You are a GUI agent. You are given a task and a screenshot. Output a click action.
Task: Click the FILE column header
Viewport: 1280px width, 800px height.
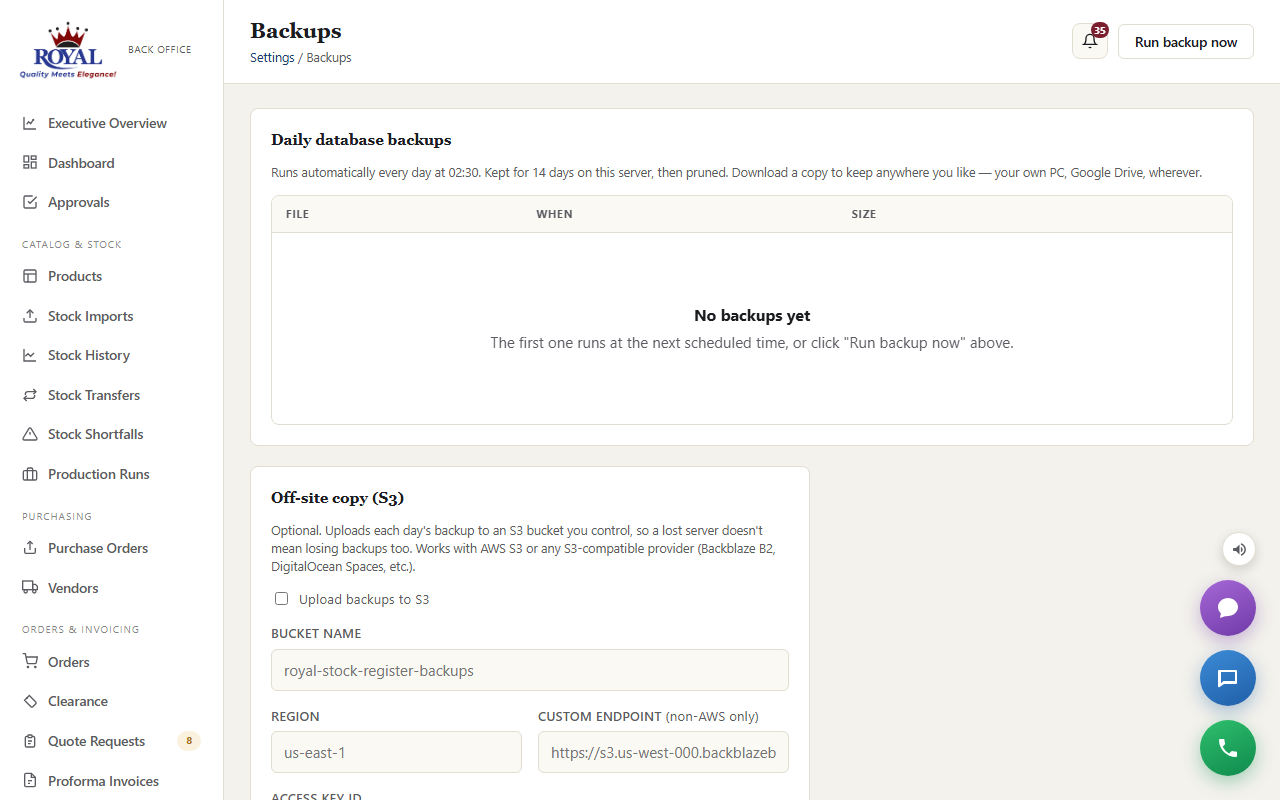tap(297, 214)
